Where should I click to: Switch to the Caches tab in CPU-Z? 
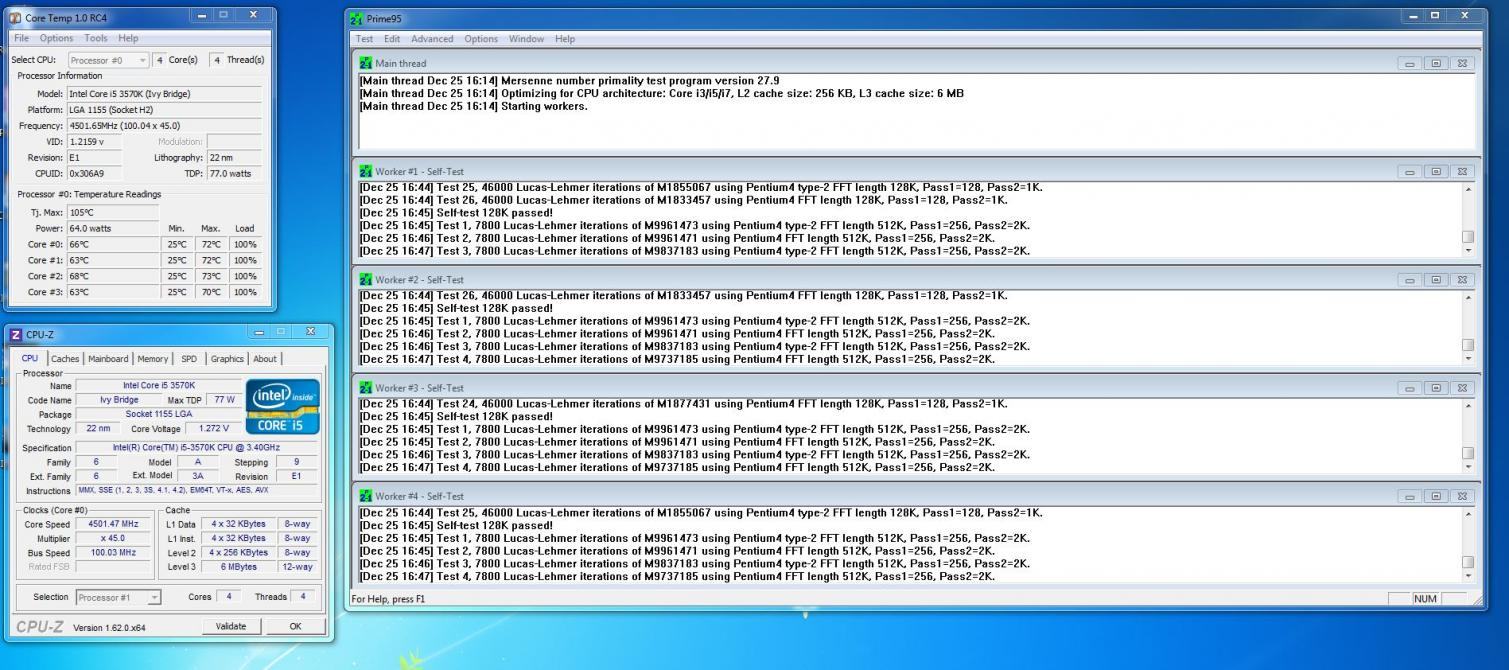[x=65, y=359]
